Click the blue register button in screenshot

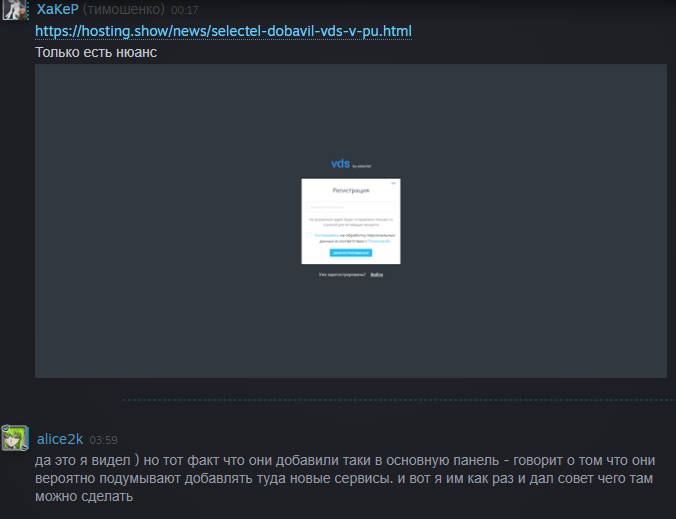pyautogui.click(x=351, y=253)
